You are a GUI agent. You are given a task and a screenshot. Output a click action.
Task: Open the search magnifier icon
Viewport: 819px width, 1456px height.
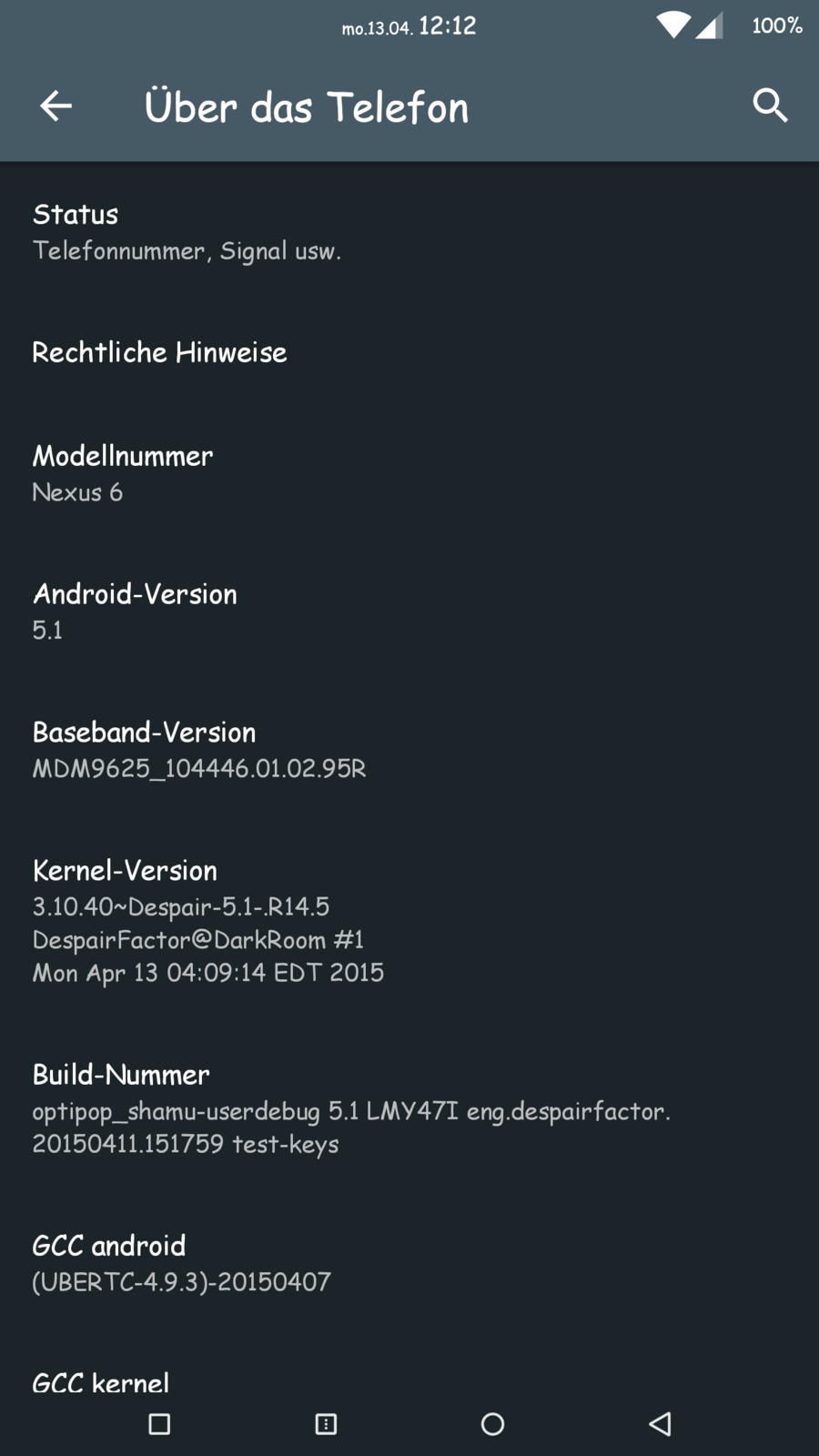tap(770, 106)
